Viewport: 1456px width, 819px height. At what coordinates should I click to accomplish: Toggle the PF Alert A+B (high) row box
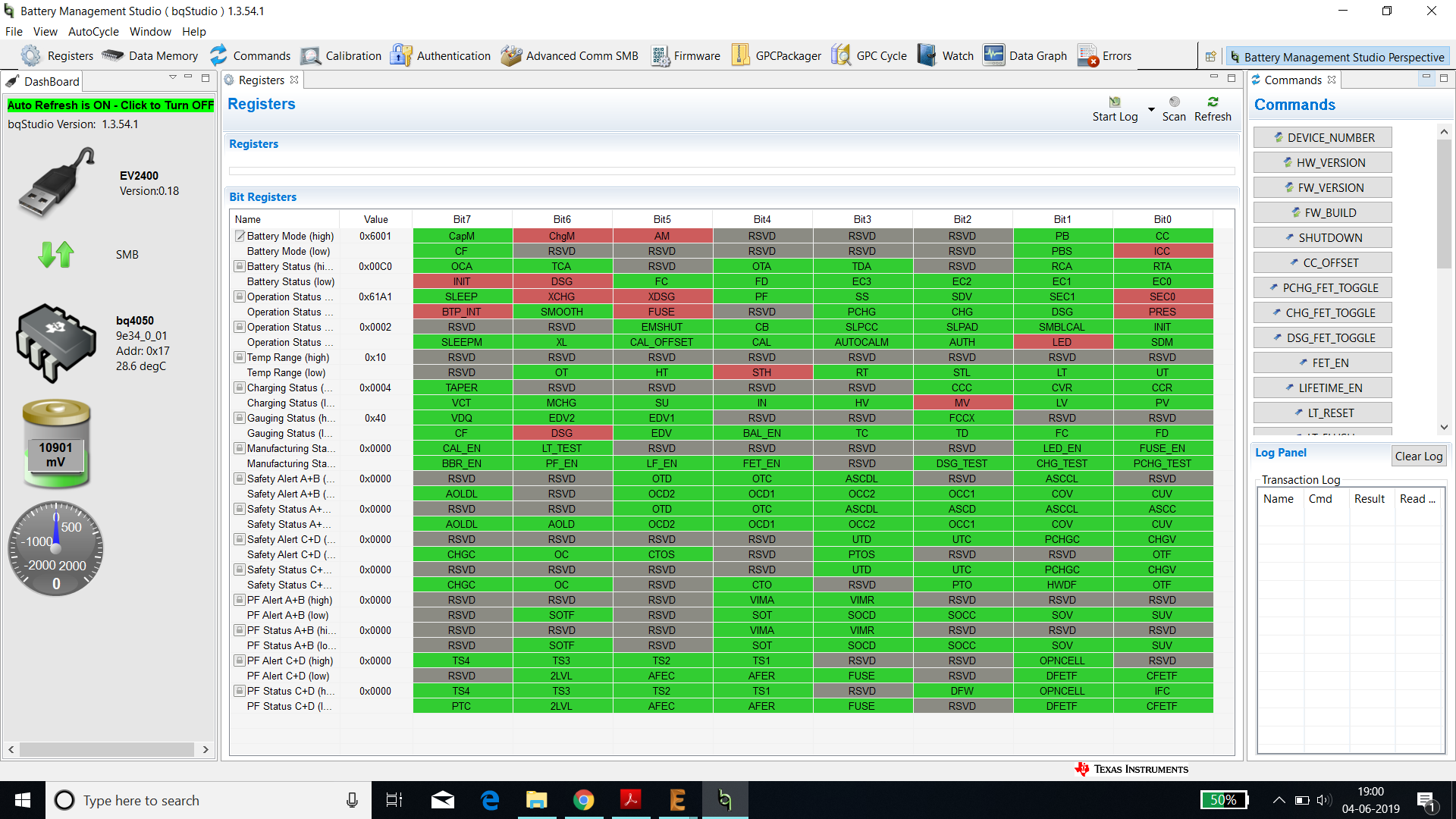(x=240, y=600)
